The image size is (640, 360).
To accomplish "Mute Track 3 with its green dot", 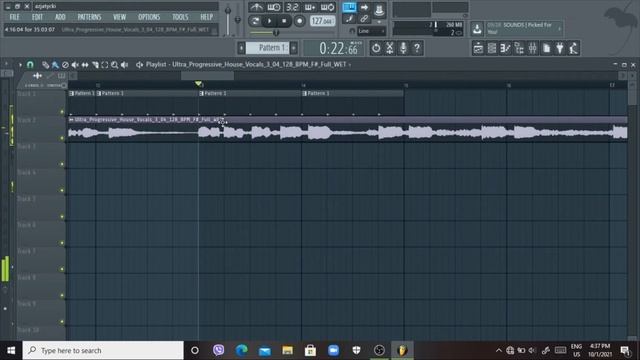I will 62,164.
